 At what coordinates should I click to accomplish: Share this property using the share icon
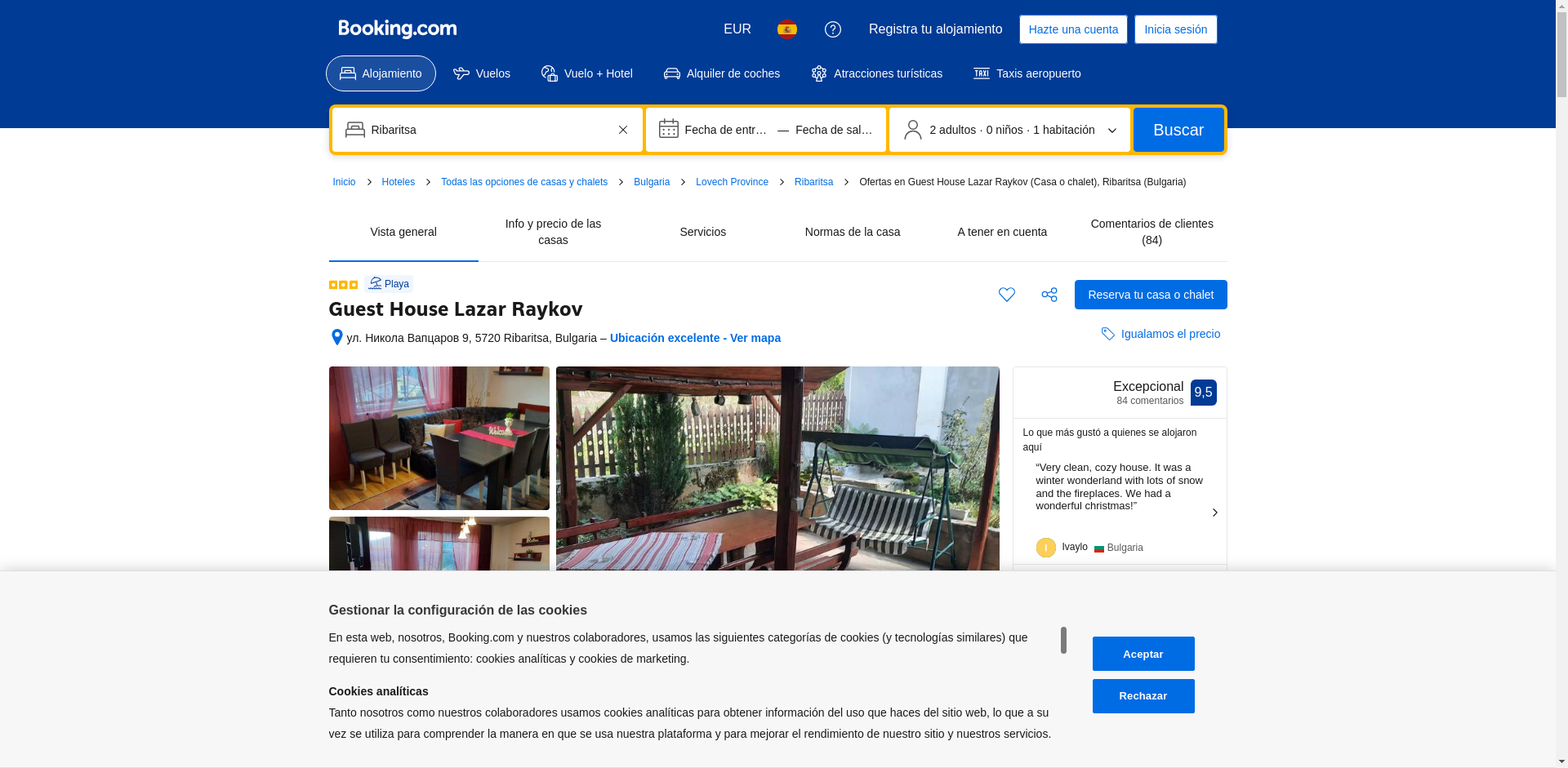pos(1049,295)
